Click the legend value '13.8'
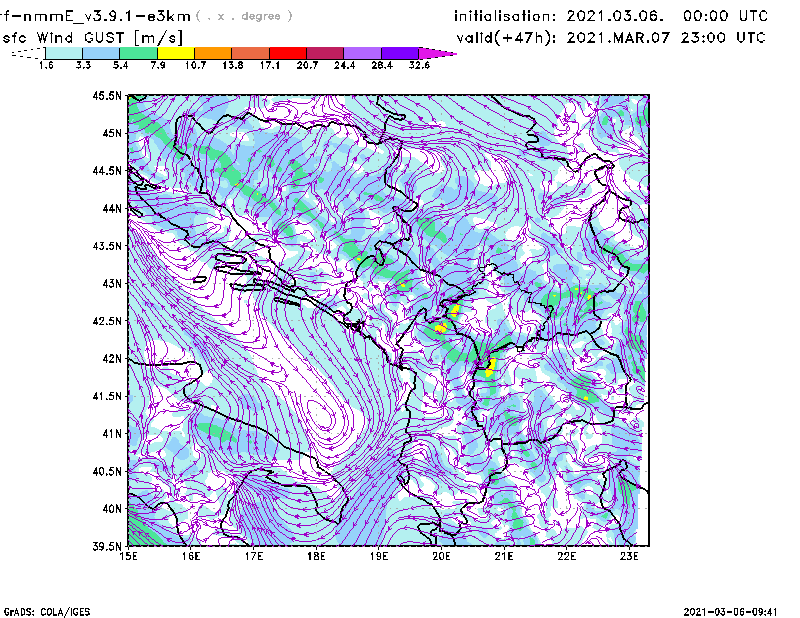800x618 pixels. [233, 65]
